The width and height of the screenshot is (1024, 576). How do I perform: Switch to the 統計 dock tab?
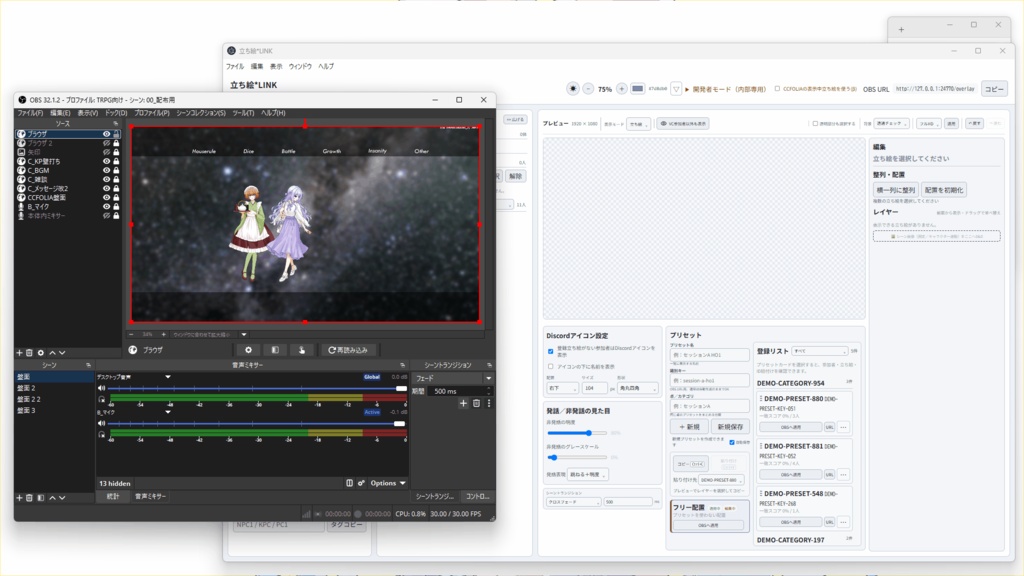tap(113, 496)
